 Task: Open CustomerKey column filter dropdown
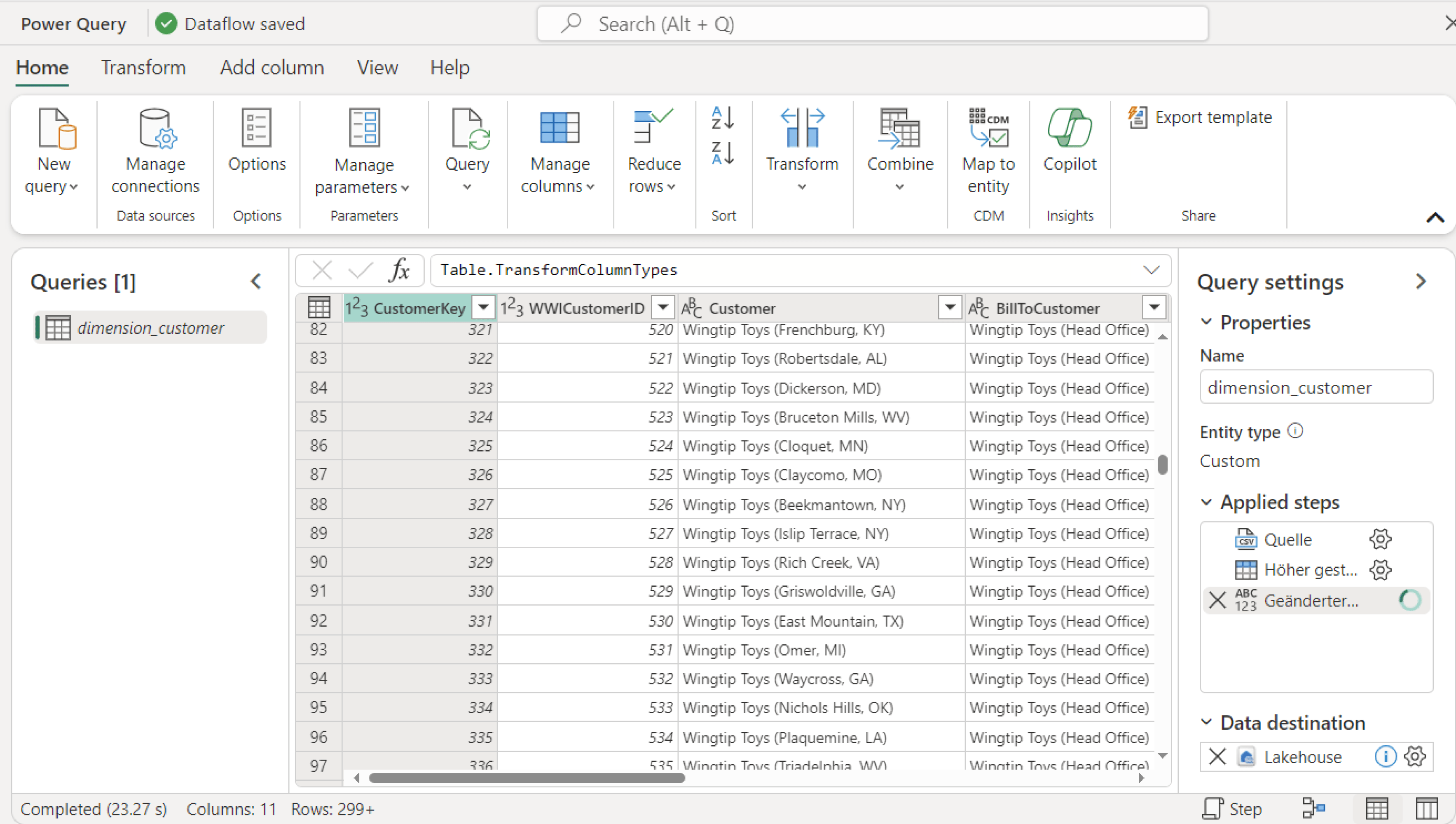click(x=483, y=307)
